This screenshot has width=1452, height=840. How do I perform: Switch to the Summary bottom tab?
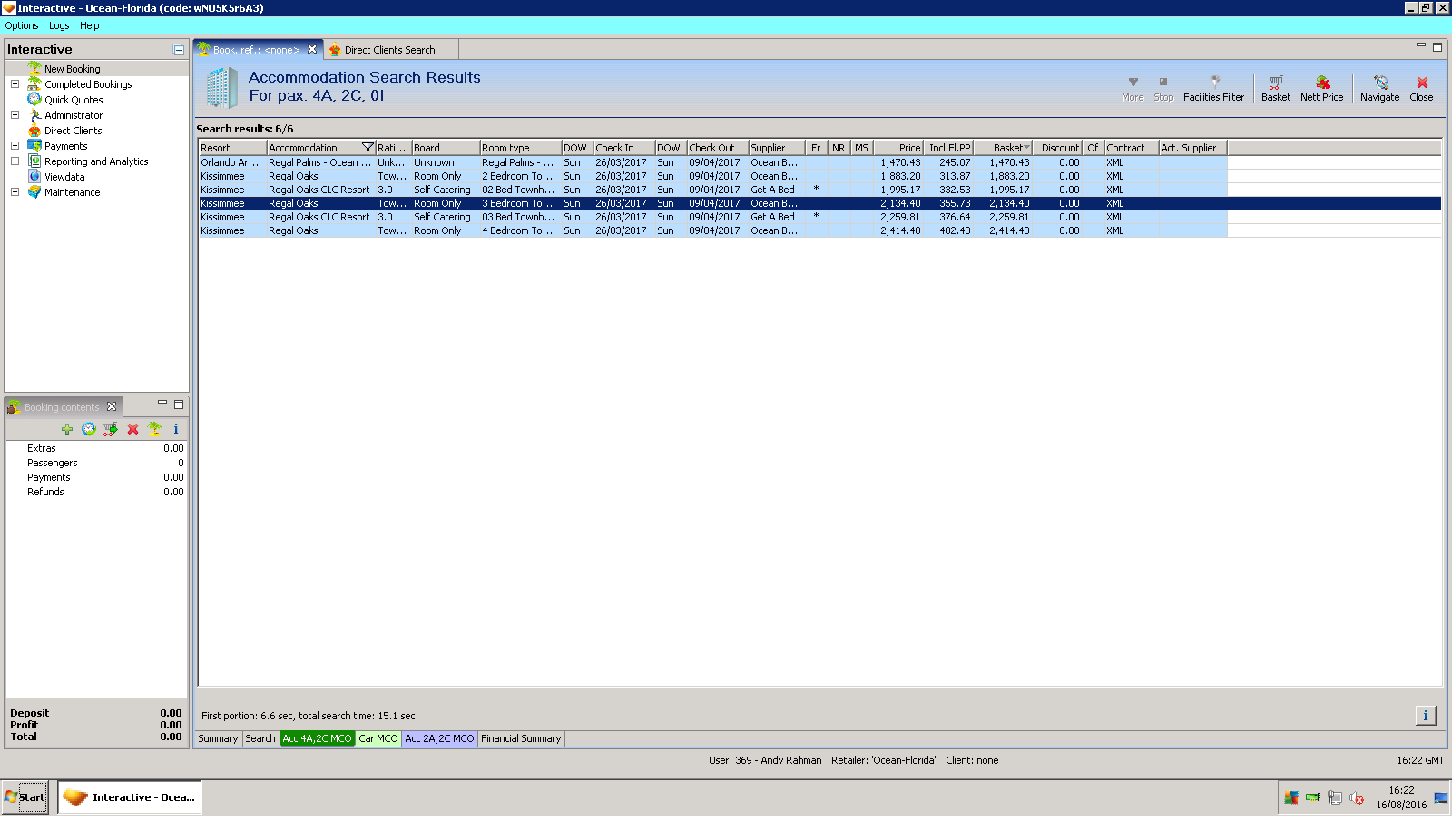(x=218, y=738)
